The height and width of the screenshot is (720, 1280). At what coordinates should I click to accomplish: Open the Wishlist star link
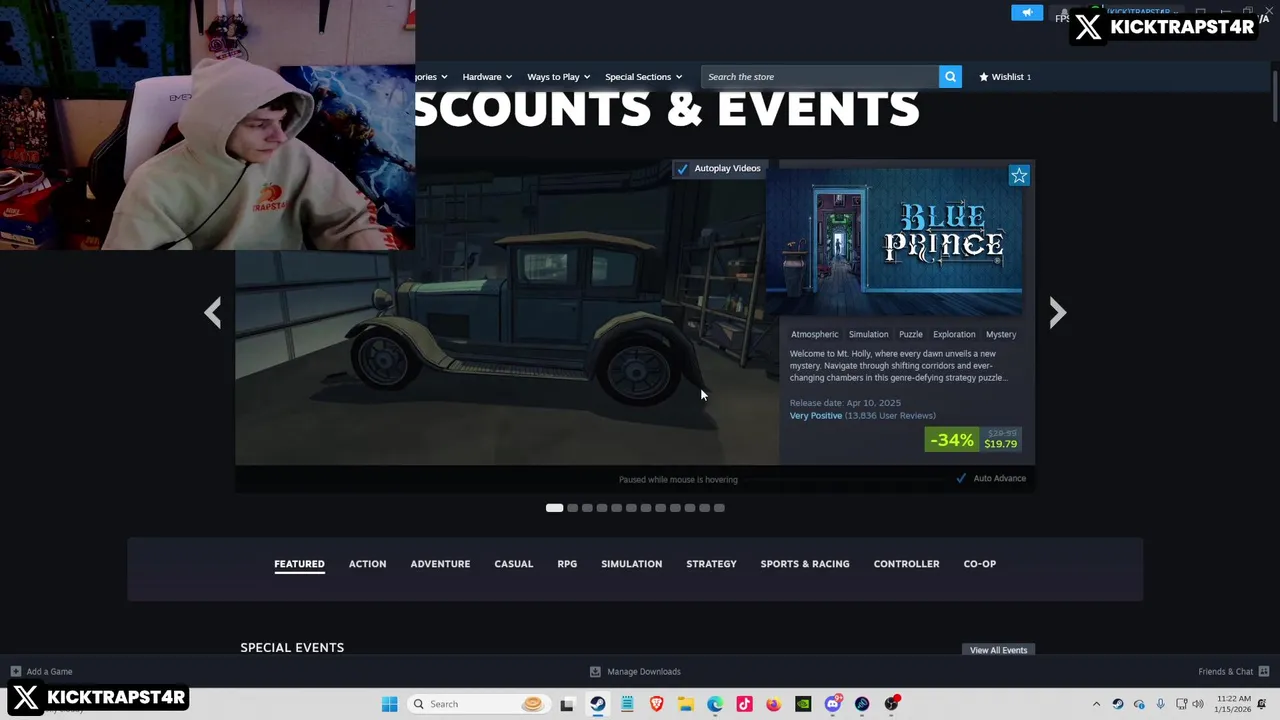[1005, 77]
